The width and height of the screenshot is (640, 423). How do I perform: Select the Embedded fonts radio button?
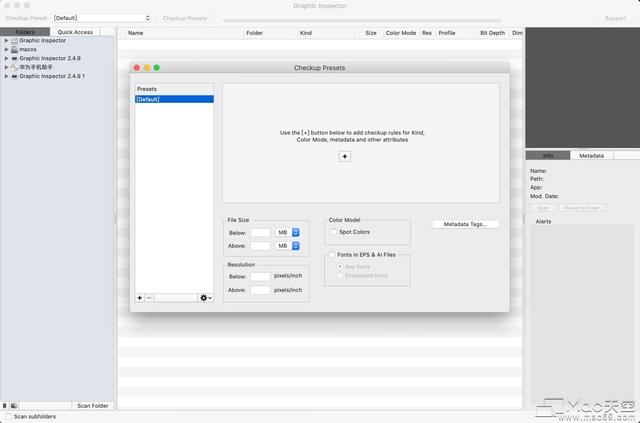pos(340,276)
